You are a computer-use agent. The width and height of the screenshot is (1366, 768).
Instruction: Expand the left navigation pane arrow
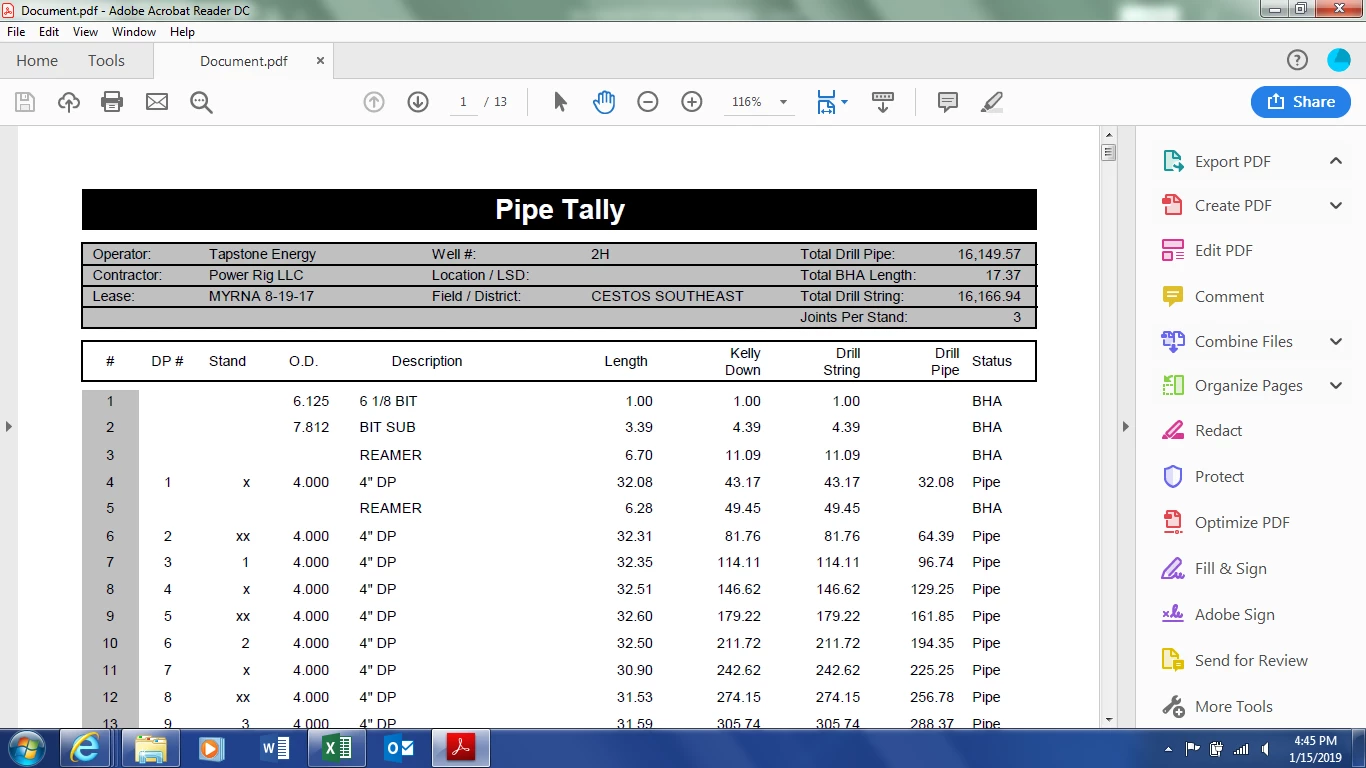pos(8,427)
